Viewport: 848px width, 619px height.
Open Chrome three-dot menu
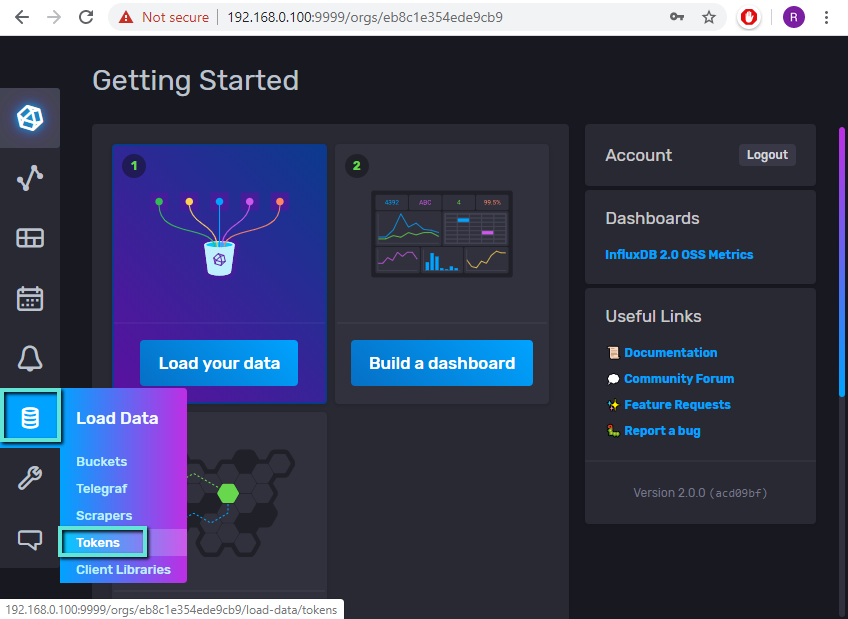coord(826,17)
